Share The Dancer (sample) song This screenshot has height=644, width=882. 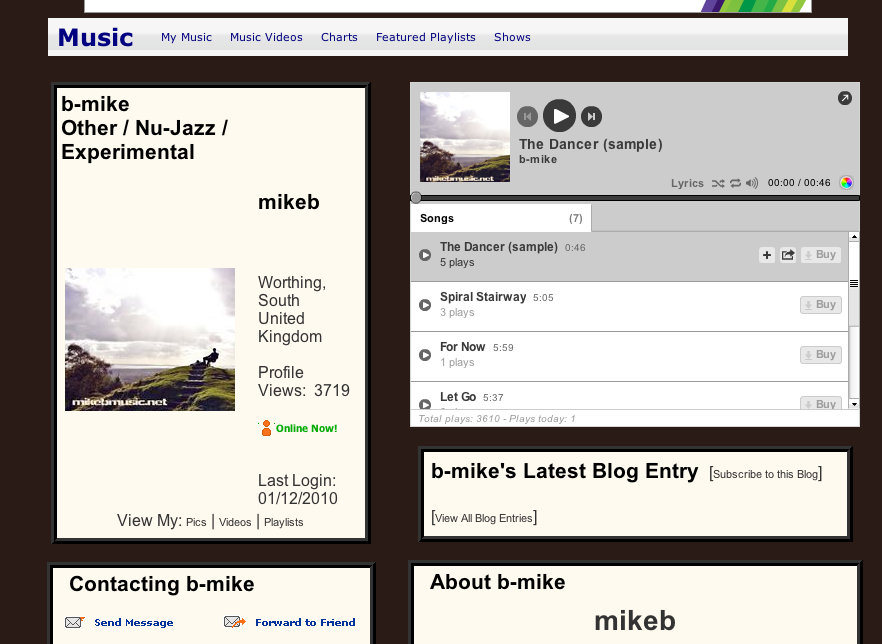[788, 255]
